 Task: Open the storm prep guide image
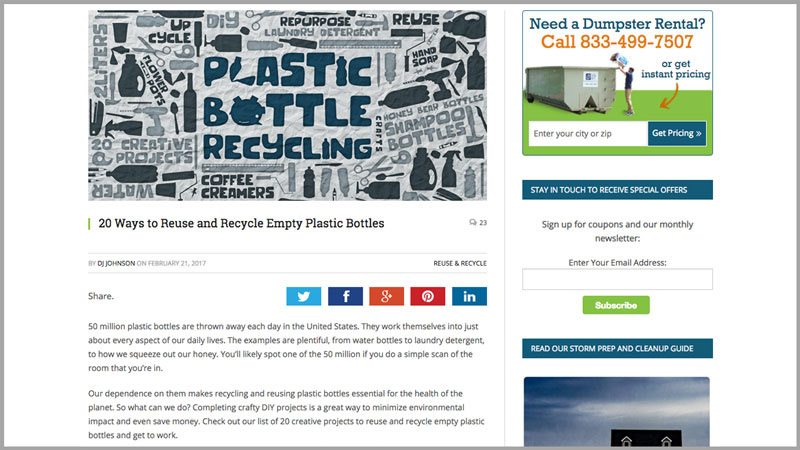(x=617, y=412)
